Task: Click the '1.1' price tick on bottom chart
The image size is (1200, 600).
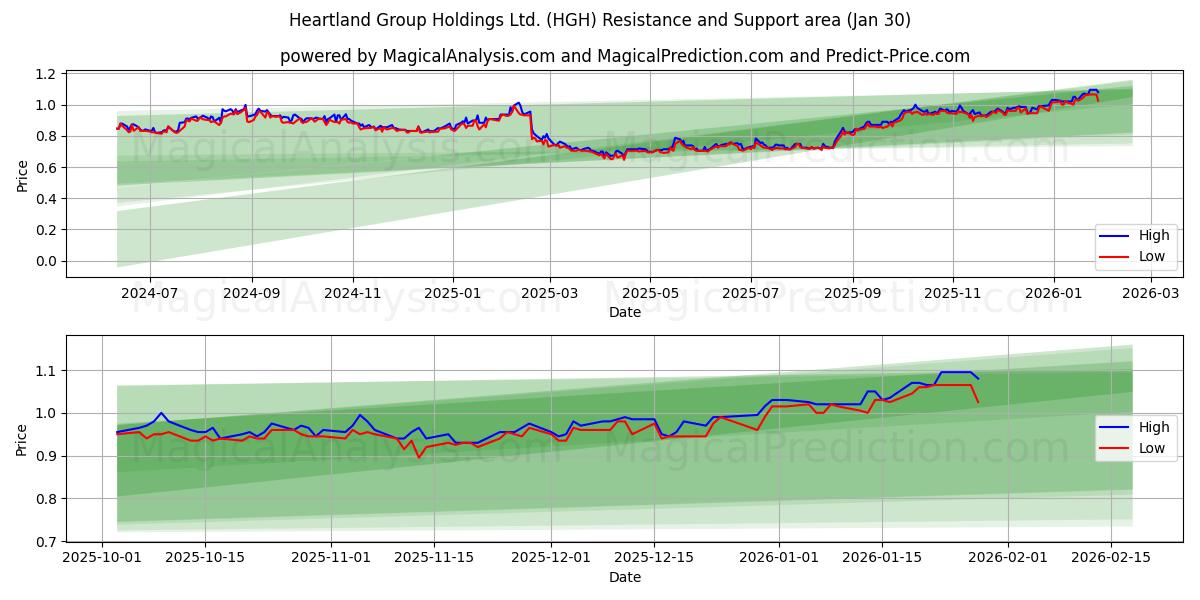Action: coord(47,371)
